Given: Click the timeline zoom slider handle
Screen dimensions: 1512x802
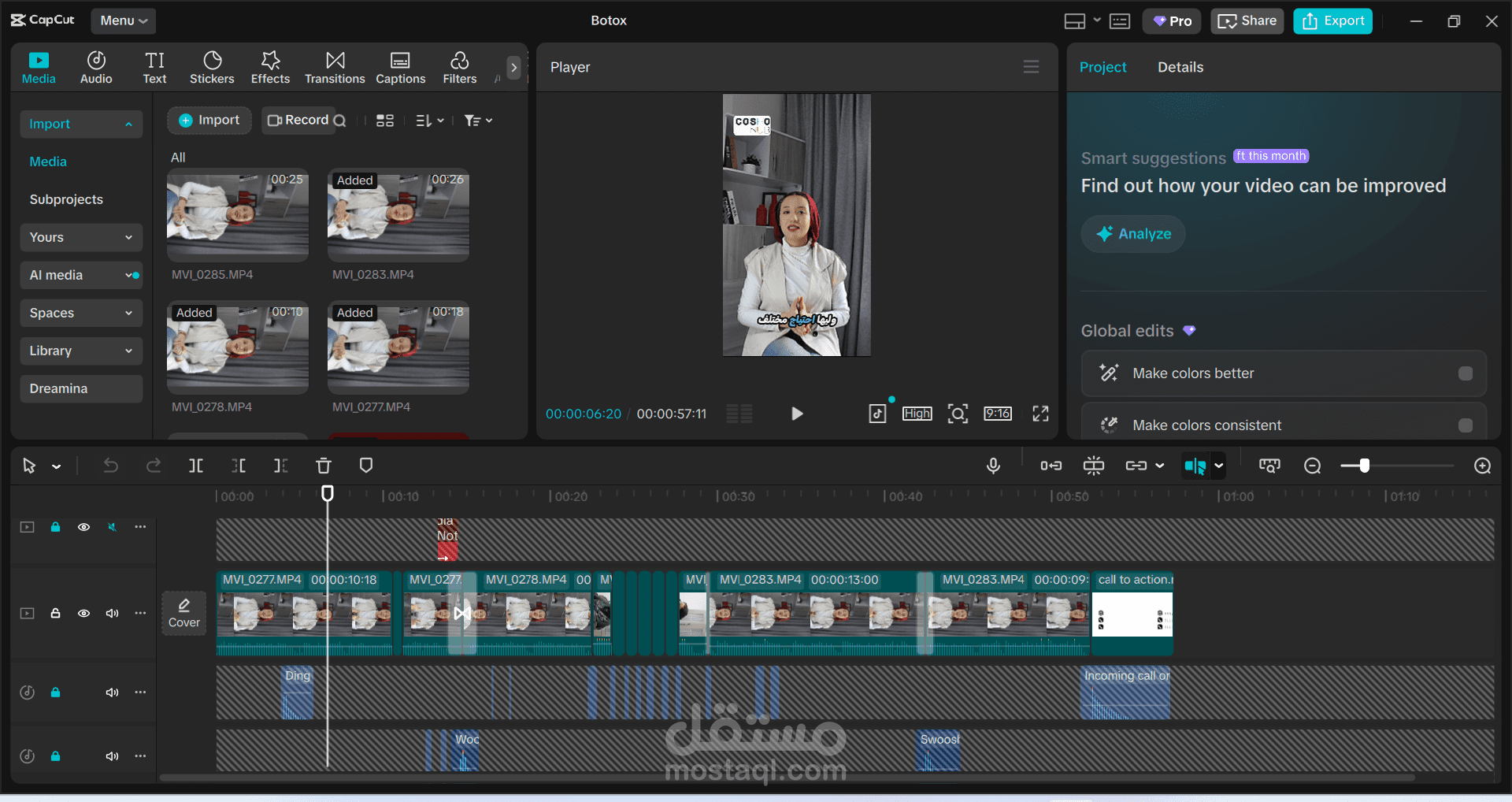Looking at the screenshot, I should click(1365, 466).
